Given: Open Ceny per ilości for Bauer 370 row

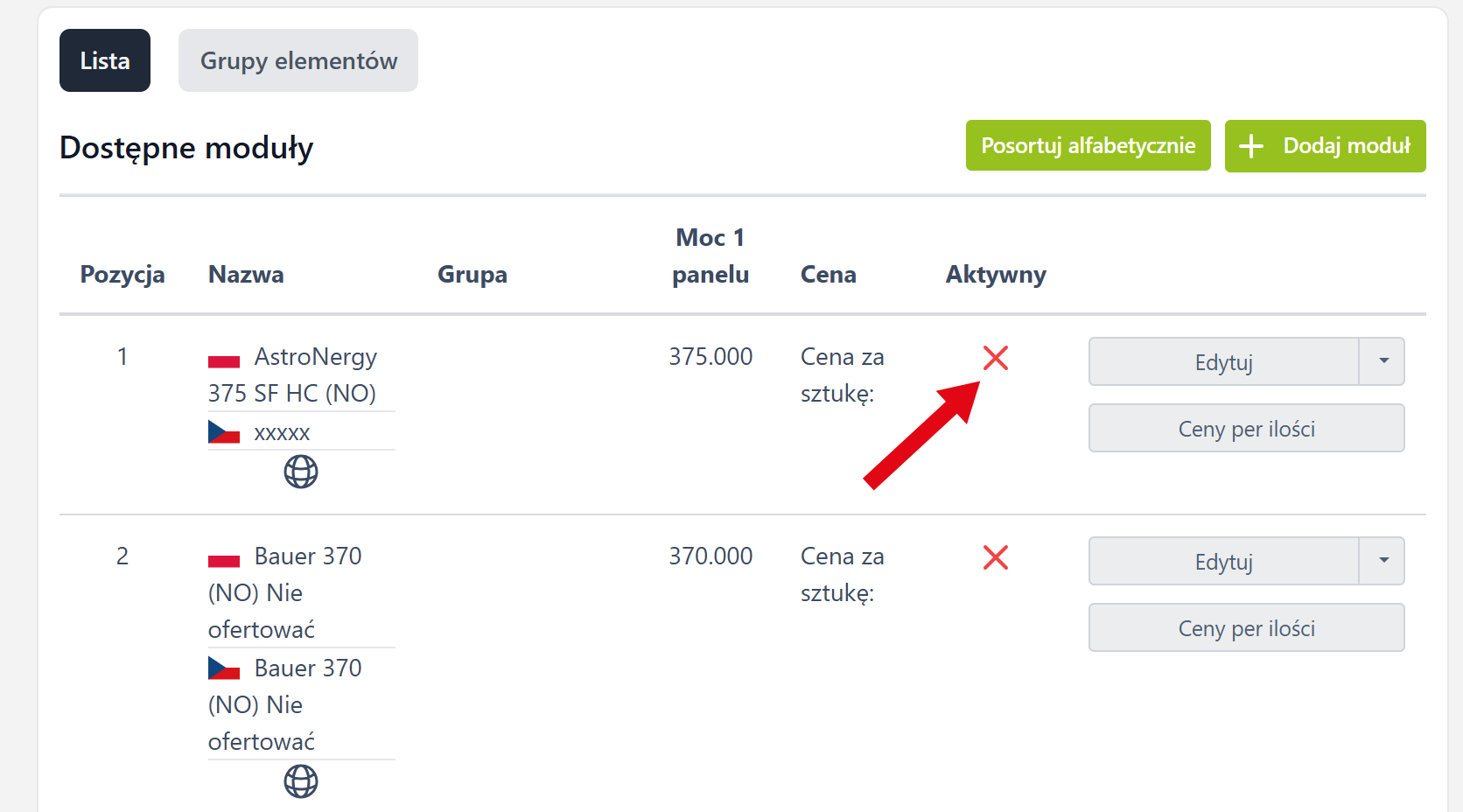Looking at the screenshot, I should 1246,628.
